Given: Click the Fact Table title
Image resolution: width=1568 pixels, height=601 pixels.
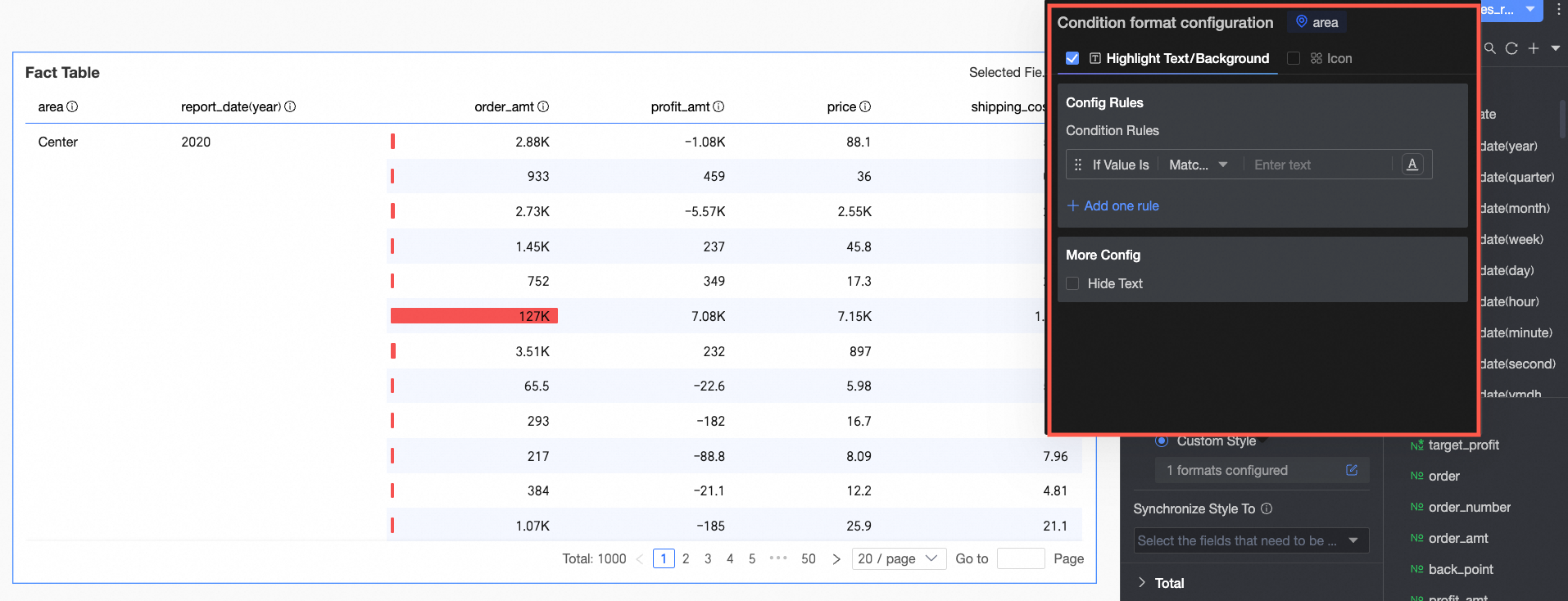Looking at the screenshot, I should (62, 72).
